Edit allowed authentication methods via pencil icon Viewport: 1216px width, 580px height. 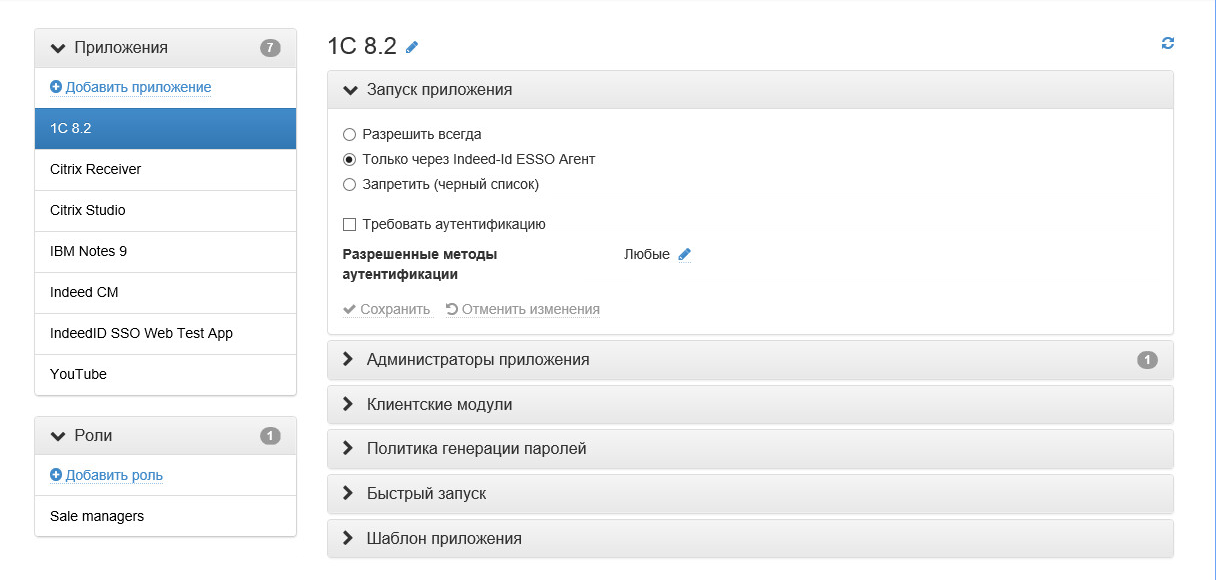click(684, 255)
